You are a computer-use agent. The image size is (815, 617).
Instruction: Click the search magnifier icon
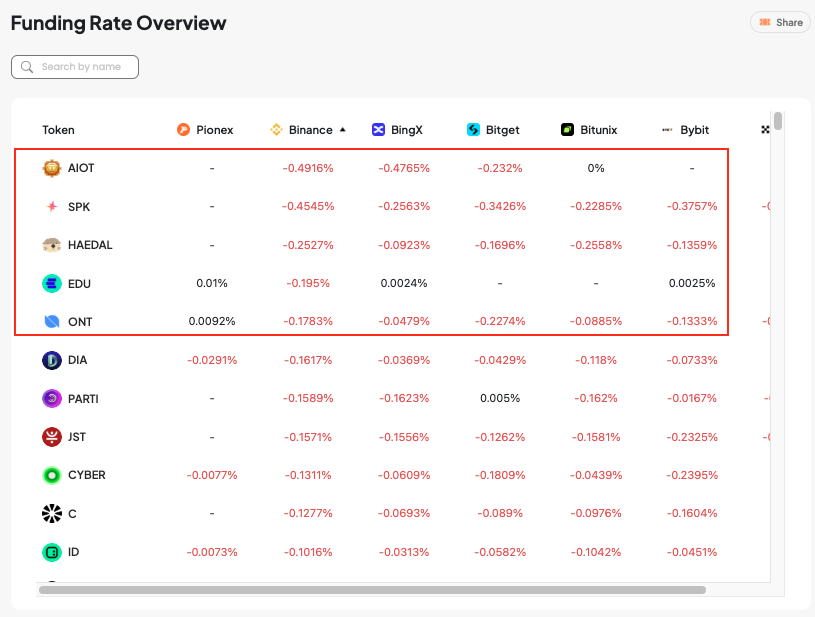click(27, 67)
